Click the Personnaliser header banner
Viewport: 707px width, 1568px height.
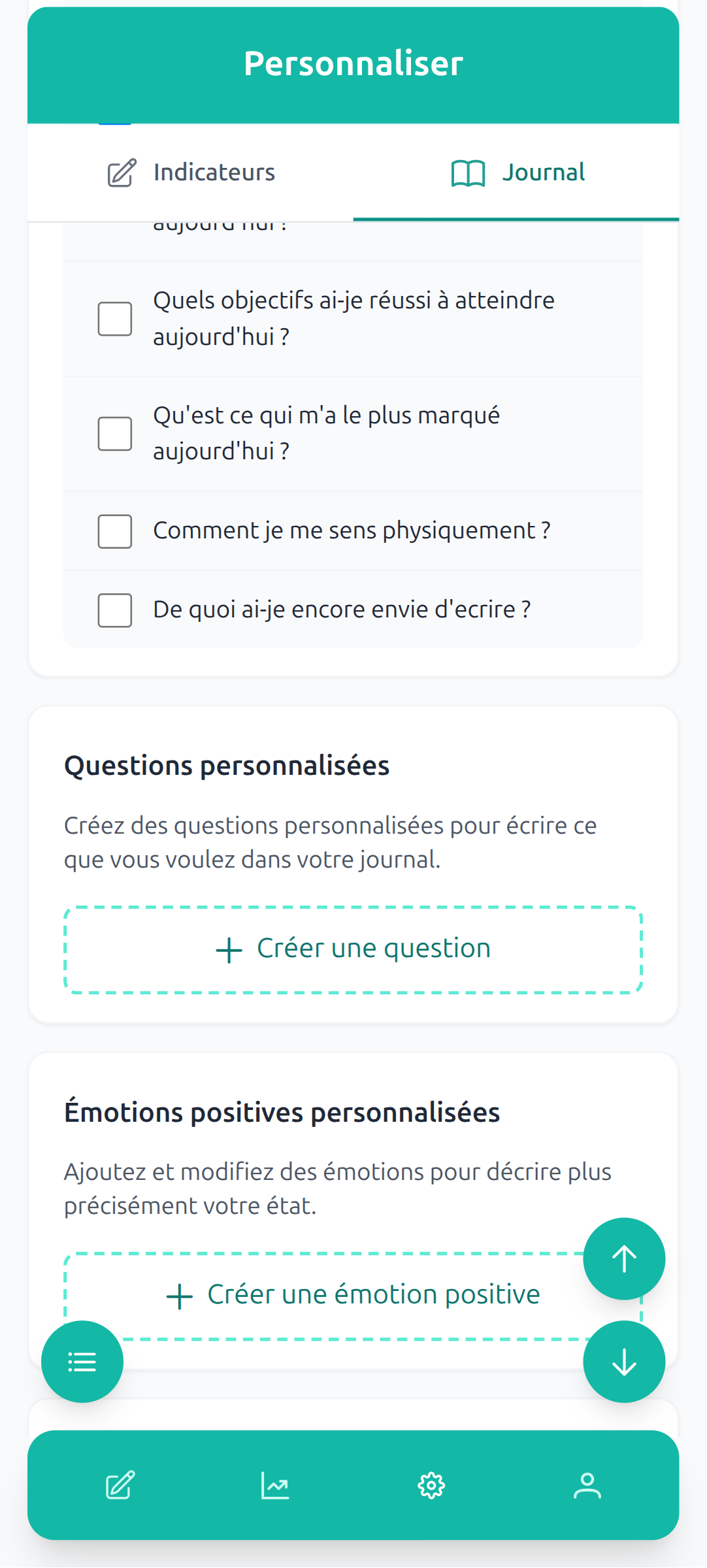tap(354, 63)
